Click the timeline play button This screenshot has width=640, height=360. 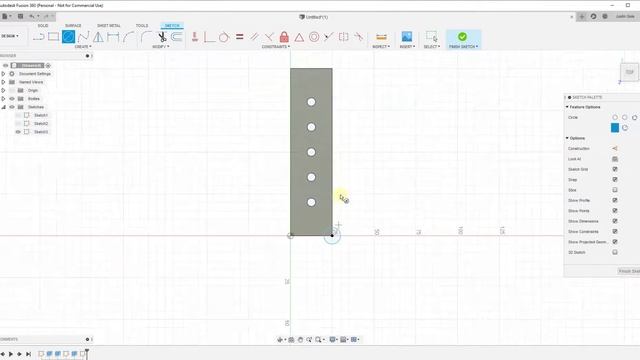(x=11, y=354)
